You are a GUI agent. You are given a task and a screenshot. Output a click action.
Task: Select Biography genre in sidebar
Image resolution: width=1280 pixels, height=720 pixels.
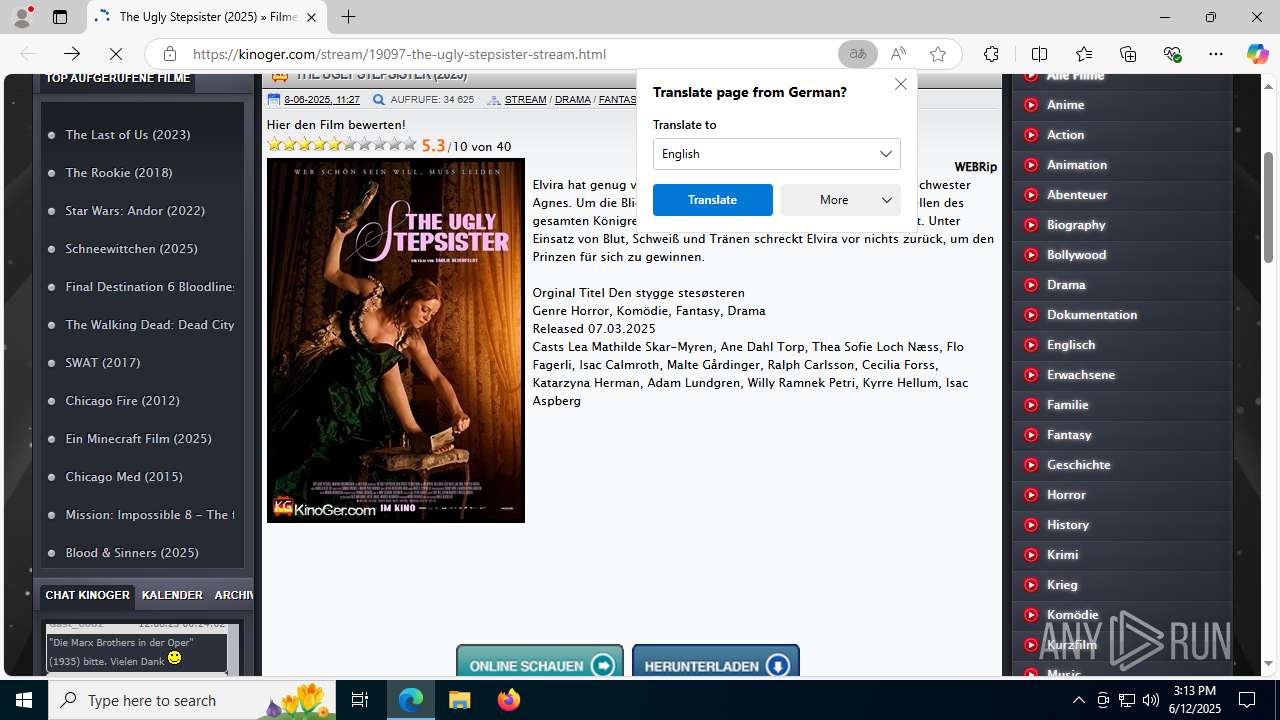pyautogui.click(x=1076, y=224)
